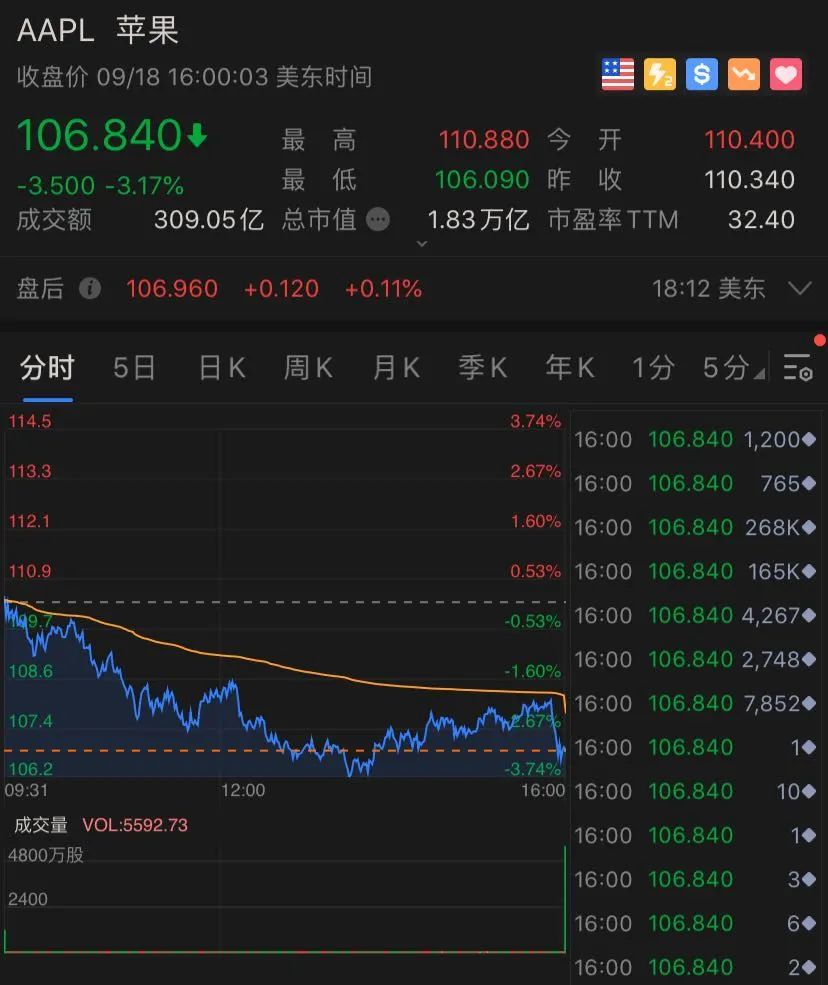Tap the change value -3.500 -3.17%

pos(100,186)
